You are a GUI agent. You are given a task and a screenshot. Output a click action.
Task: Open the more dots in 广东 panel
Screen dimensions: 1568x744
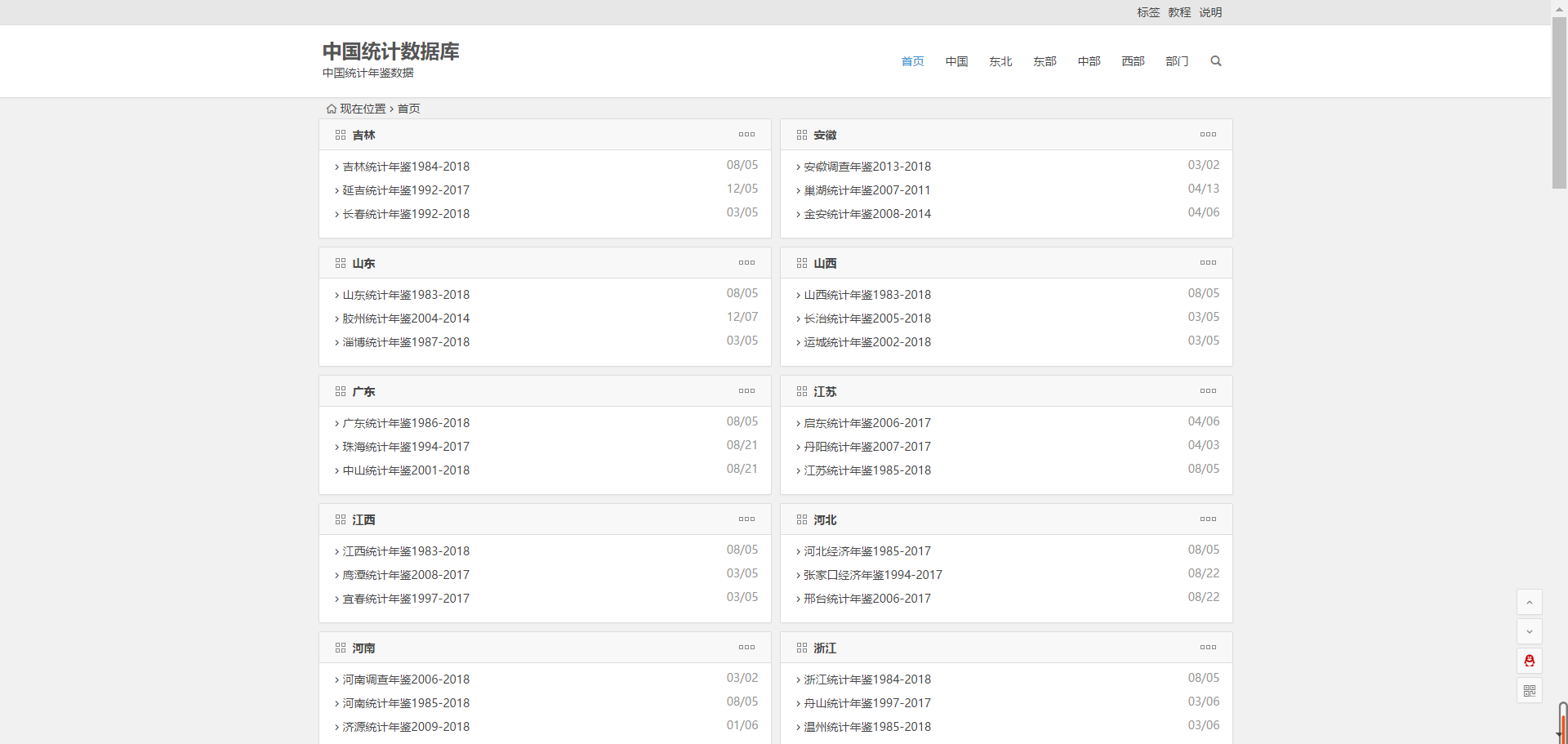click(x=746, y=391)
